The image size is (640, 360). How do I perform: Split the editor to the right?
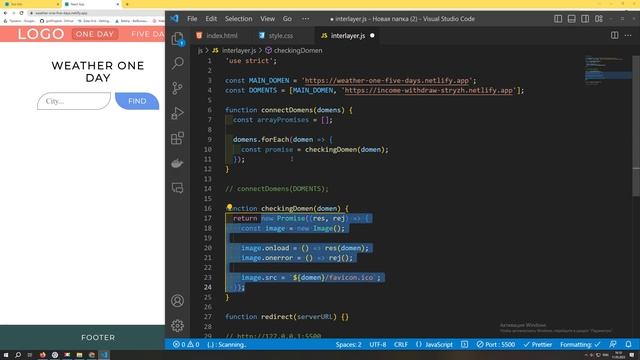(614, 36)
